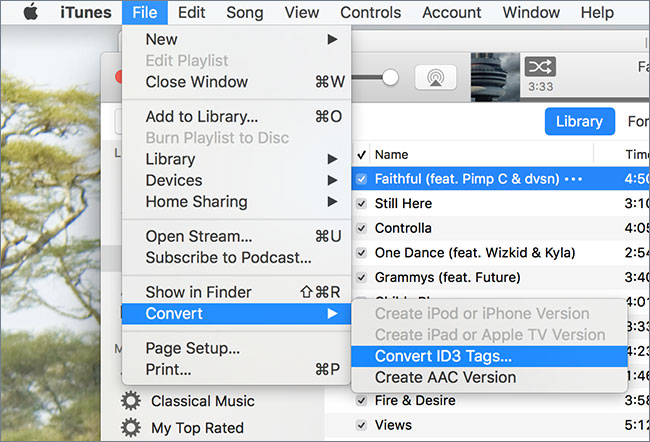Click the Classical Music smart playlist gear icon

(x=131, y=401)
